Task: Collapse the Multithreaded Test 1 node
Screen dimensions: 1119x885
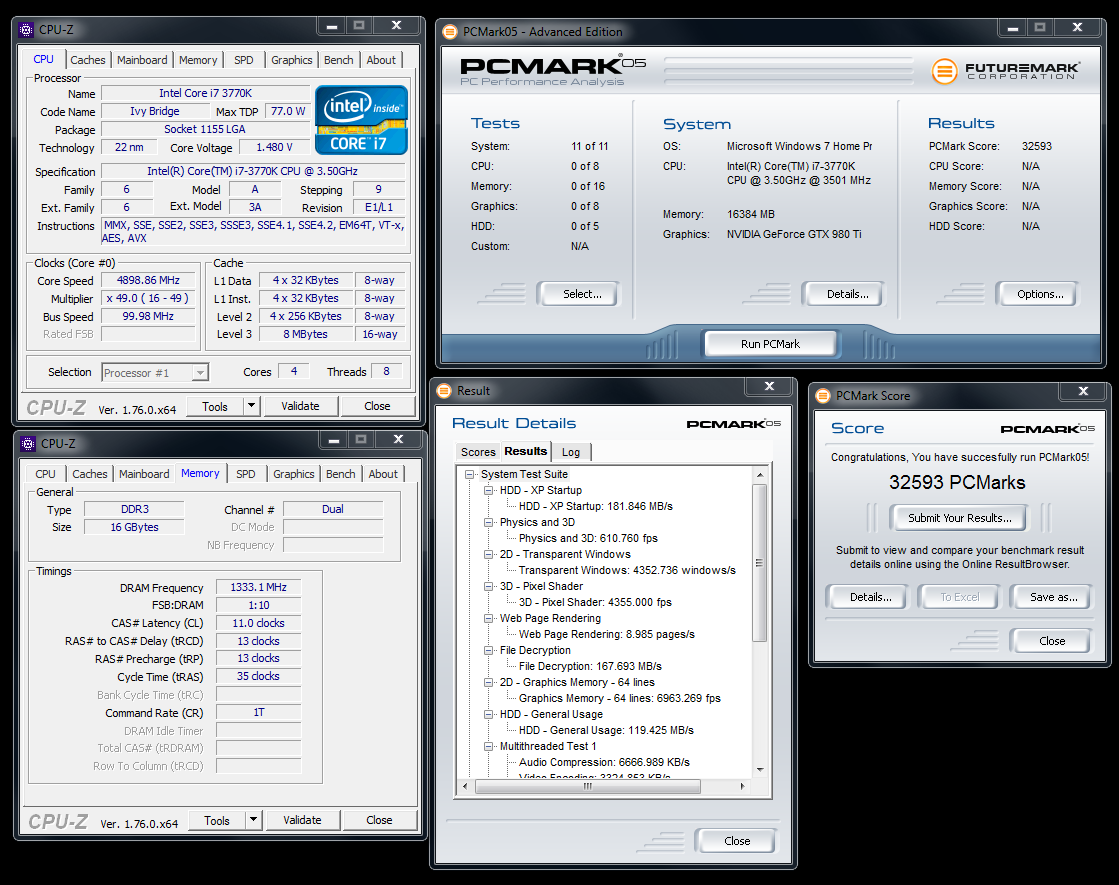Action: pyautogui.click(x=489, y=747)
